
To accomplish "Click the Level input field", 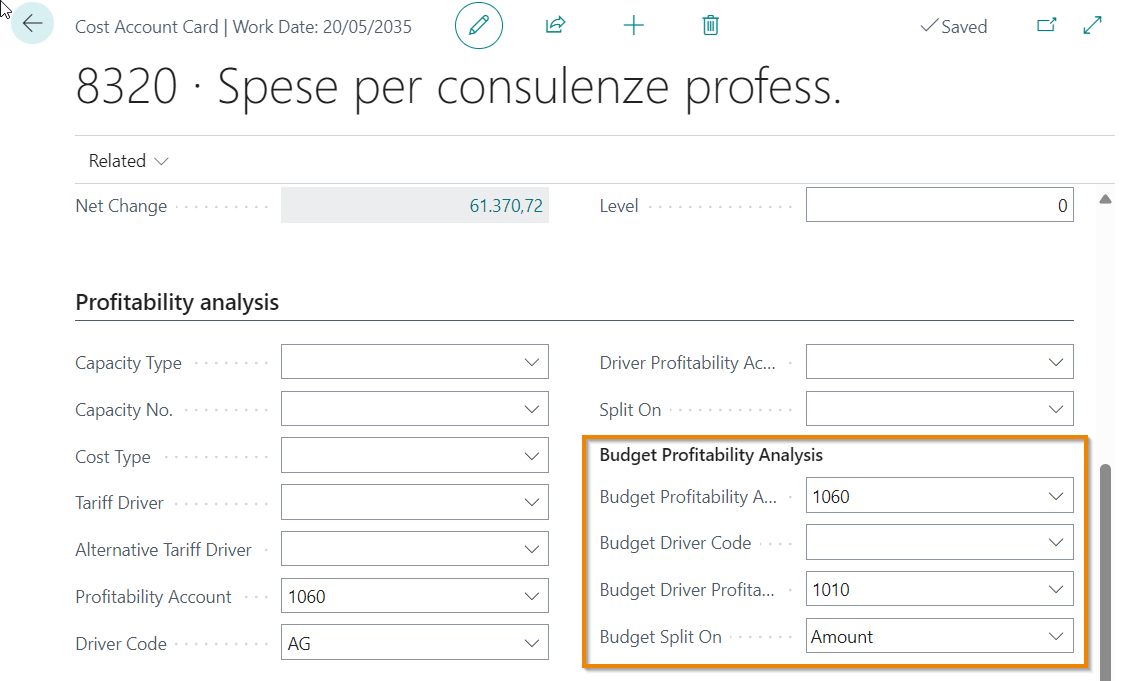I will [x=940, y=205].
